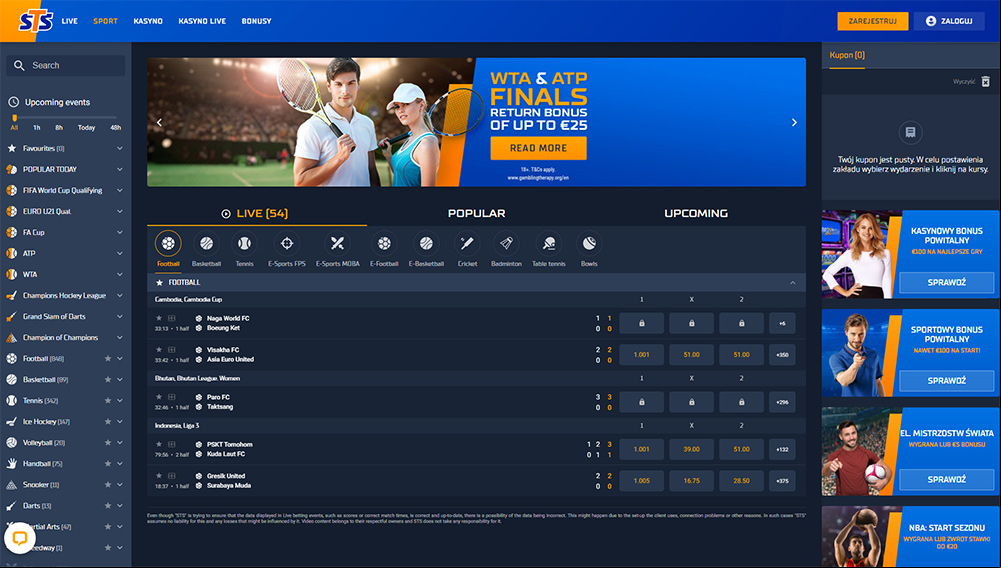Open KASYNO LIVE nav item

pos(202,21)
